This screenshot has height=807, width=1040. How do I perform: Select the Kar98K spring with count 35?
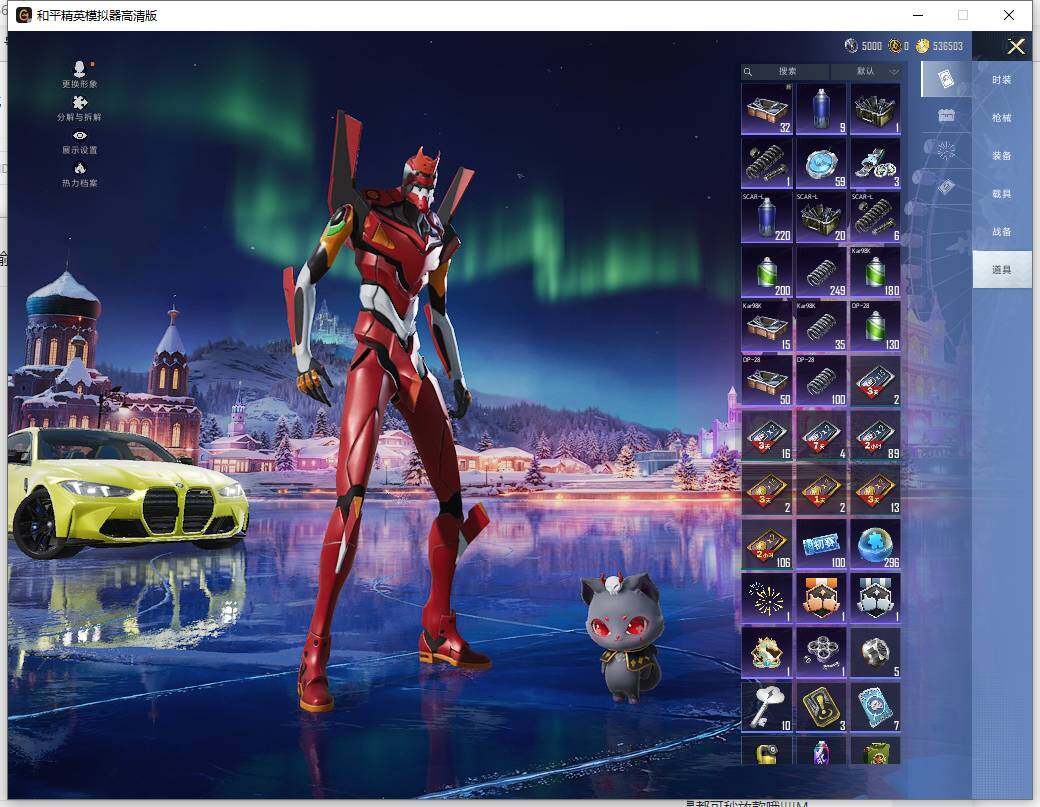pos(821,326)
